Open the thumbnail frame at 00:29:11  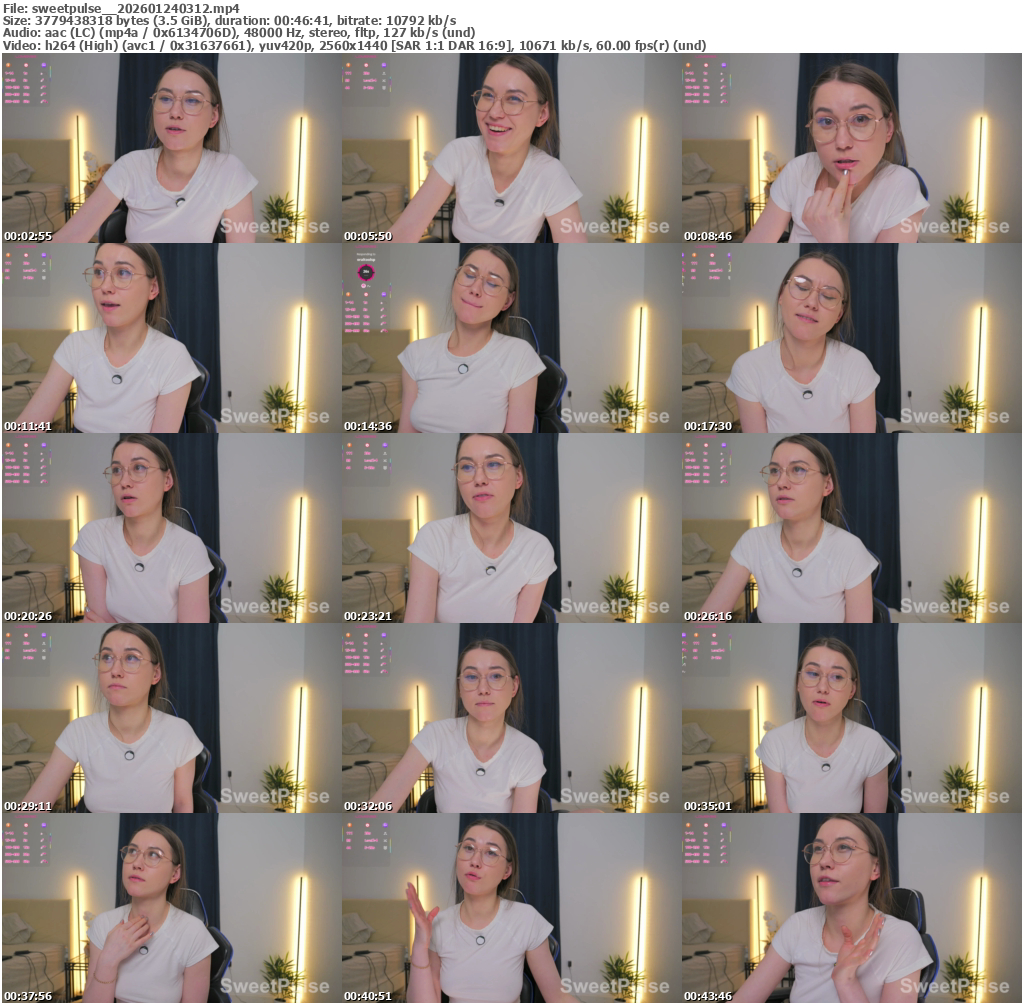click(171, 718)
